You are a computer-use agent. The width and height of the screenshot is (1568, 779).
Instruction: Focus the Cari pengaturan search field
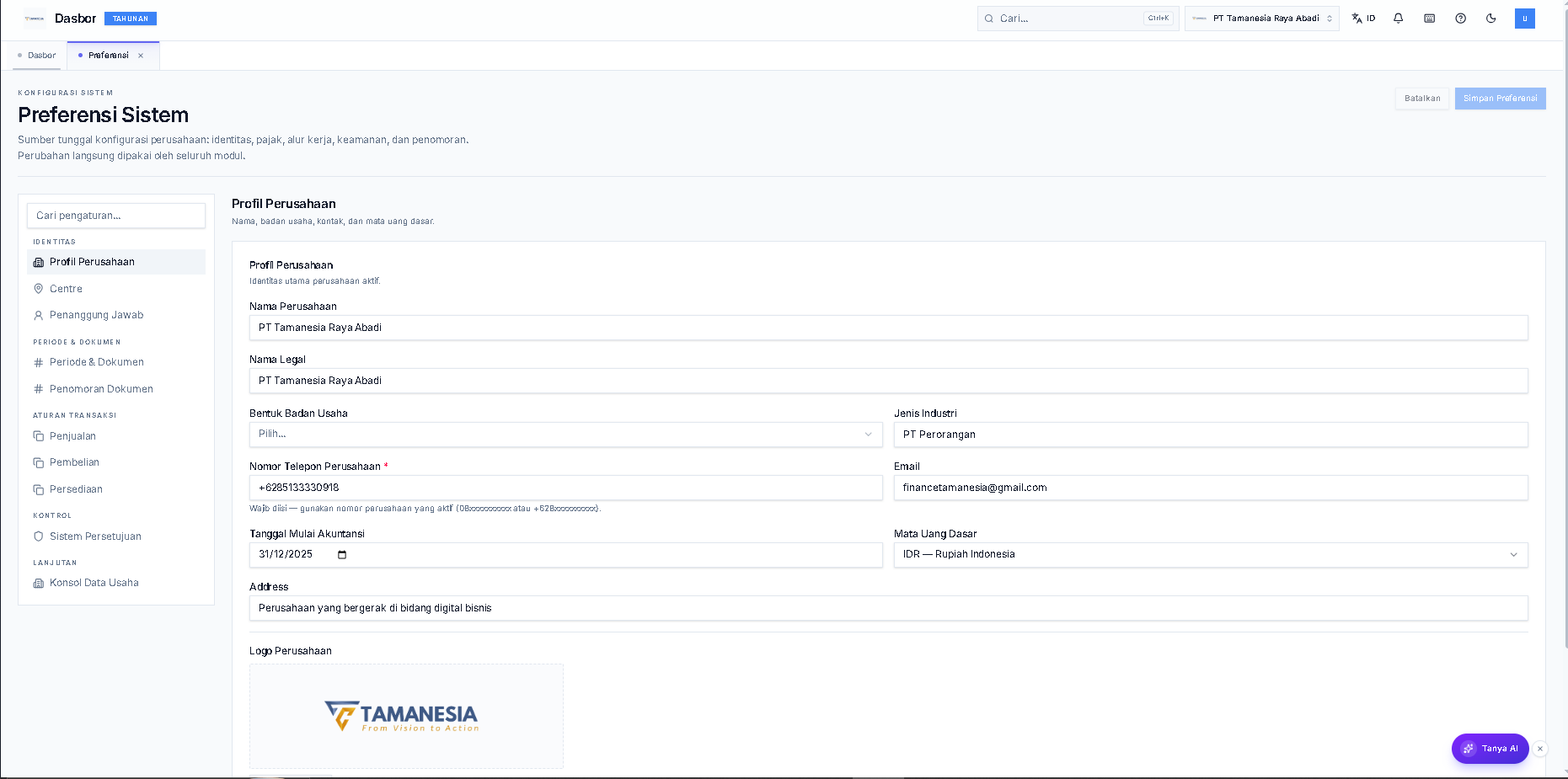[116, 216]
